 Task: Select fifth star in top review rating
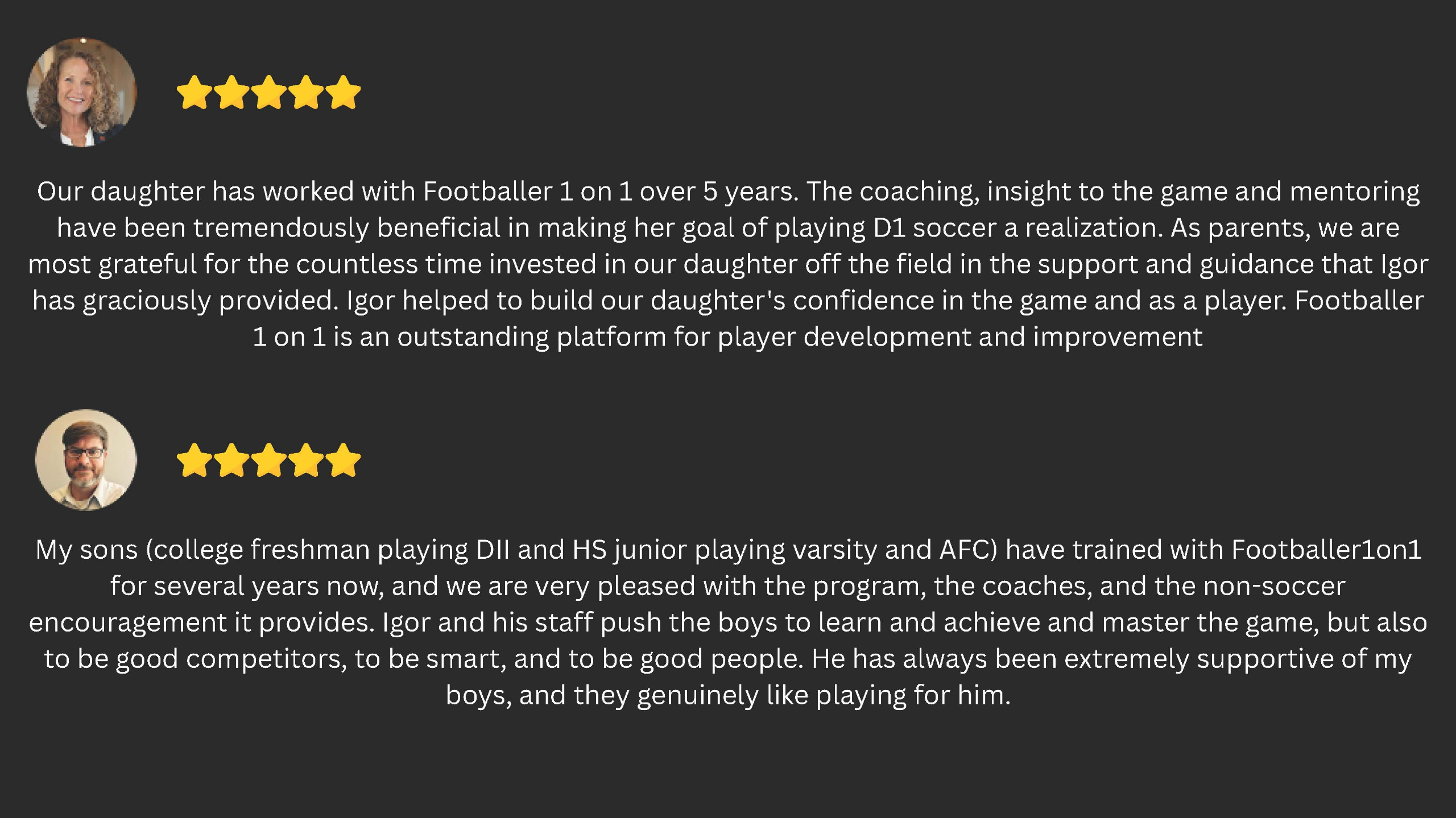pos(344,92)
